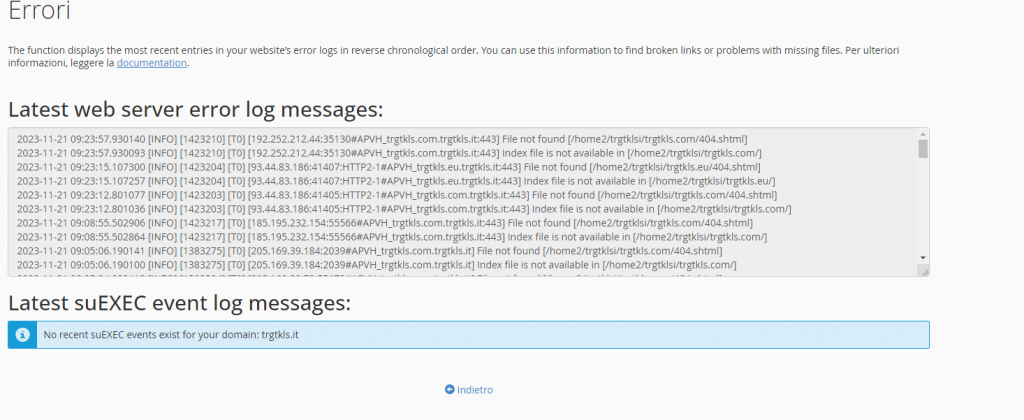Click the 09:23:57.930140 log entry line
1024x420 pixels.
382,138
